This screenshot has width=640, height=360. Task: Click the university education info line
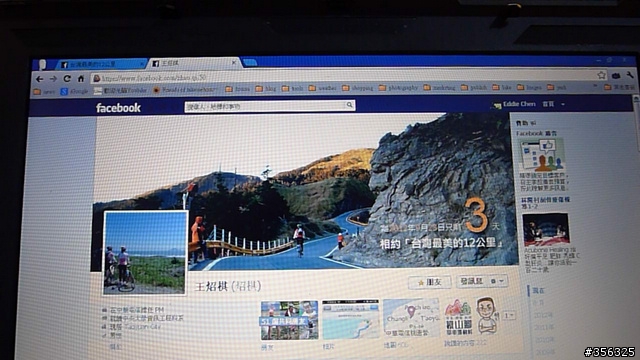click(147, 318)
